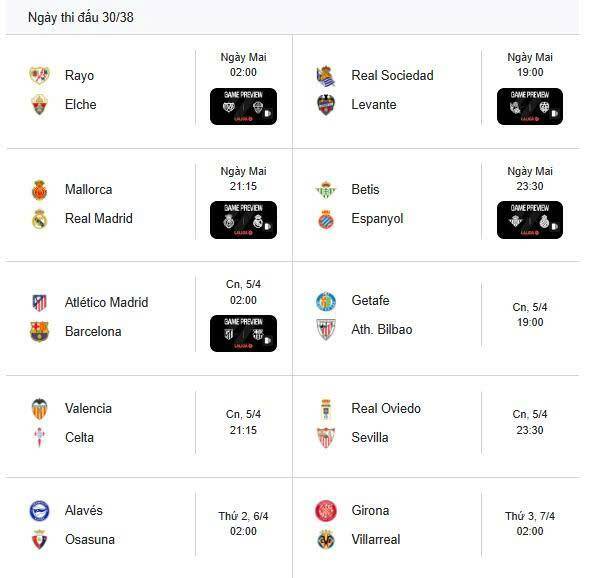Click the Real Madrid crest icon
Viewport: 602px width, 578px height.
[x=39, y=219]
